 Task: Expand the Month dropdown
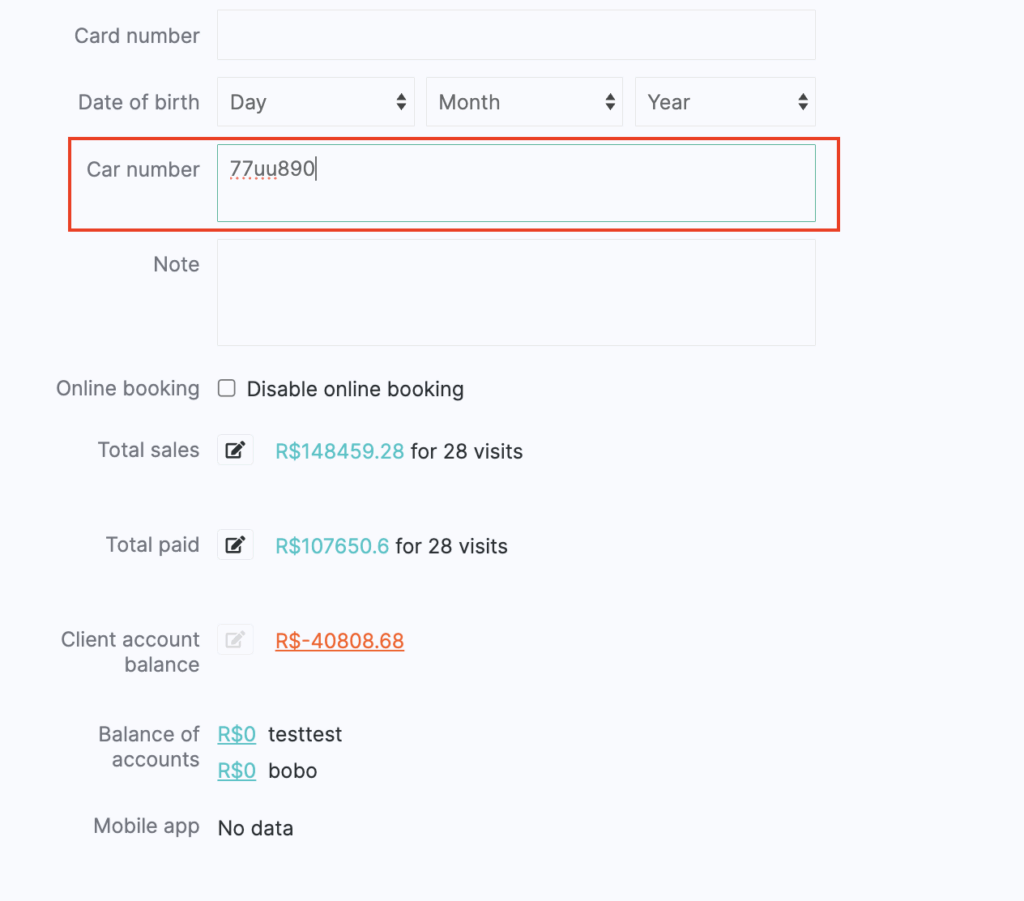click(524, 102)
